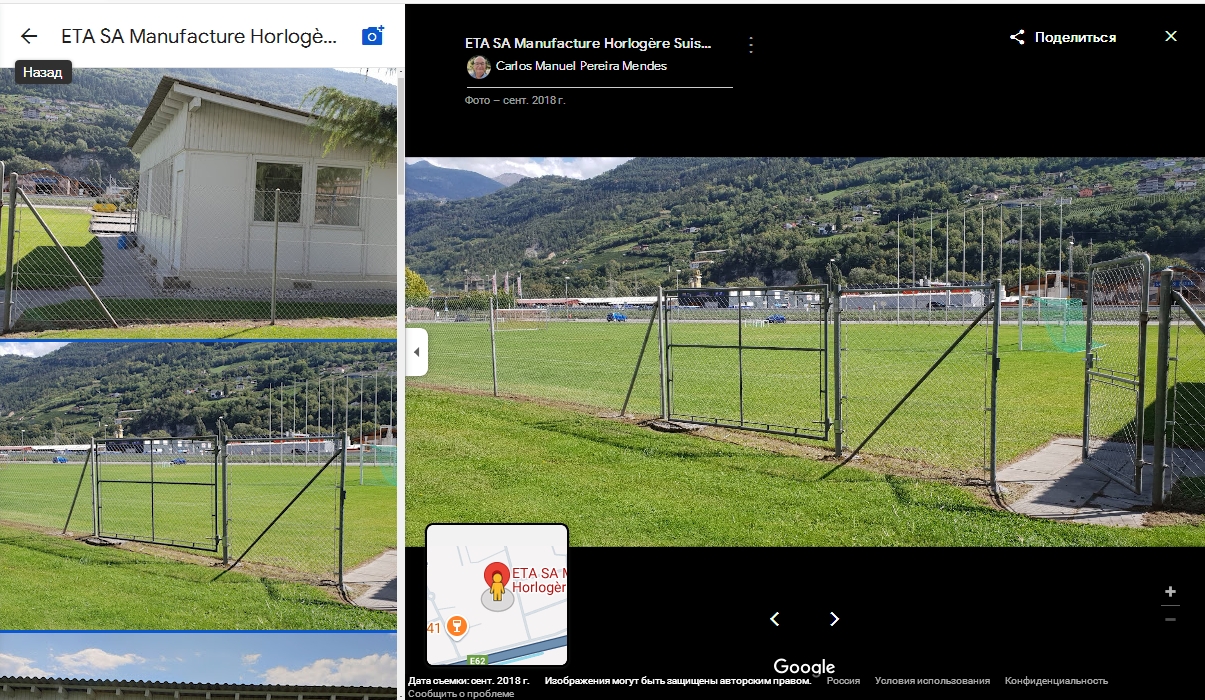Image resolution: width=1205 pixels, height=700 pixels.
Task: Click the Google logo at bottom
Action: (804, 667)
